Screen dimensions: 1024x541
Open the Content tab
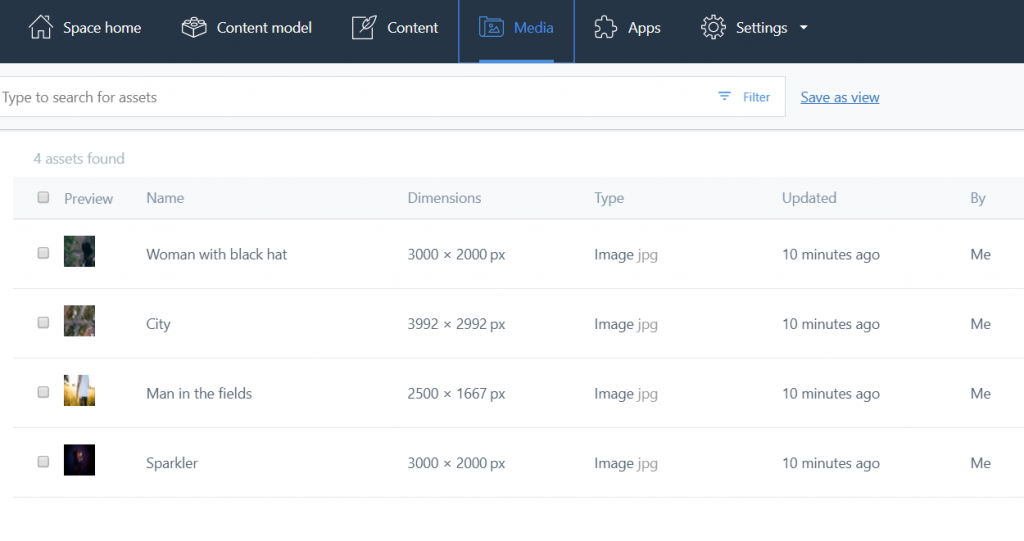coord(412,28)
